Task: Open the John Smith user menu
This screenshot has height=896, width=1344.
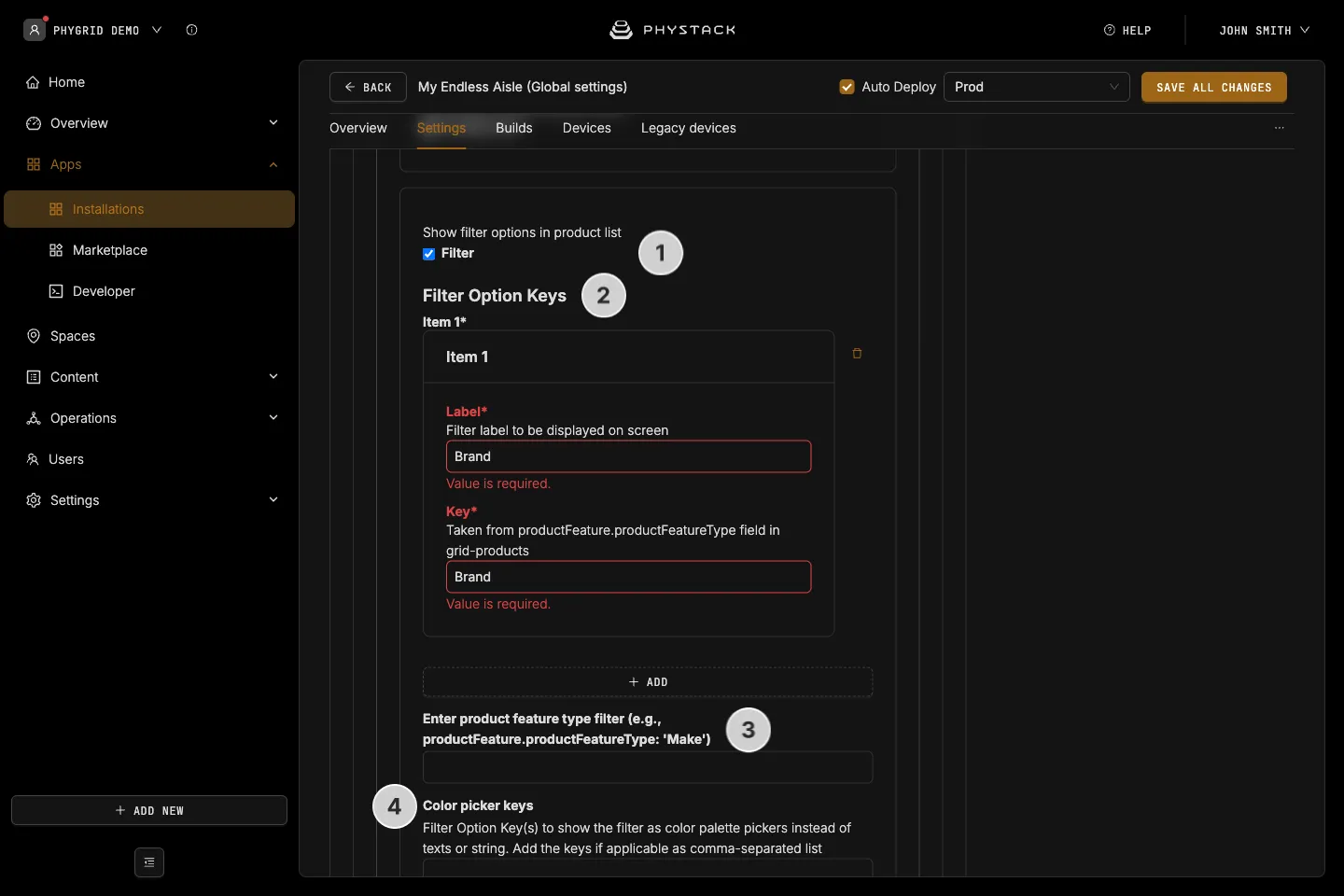Action: click(x=1265, y=30)
